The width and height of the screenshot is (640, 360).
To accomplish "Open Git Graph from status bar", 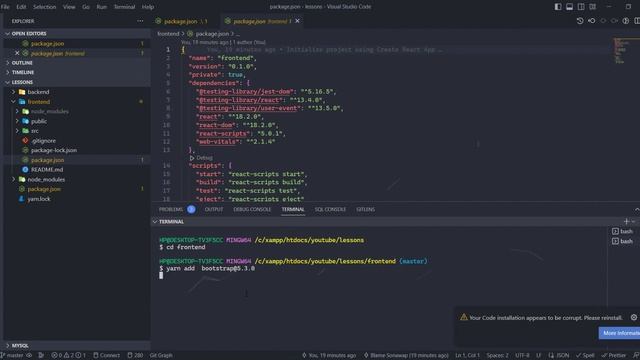I will pyautogui.click(x=161, y=355).
